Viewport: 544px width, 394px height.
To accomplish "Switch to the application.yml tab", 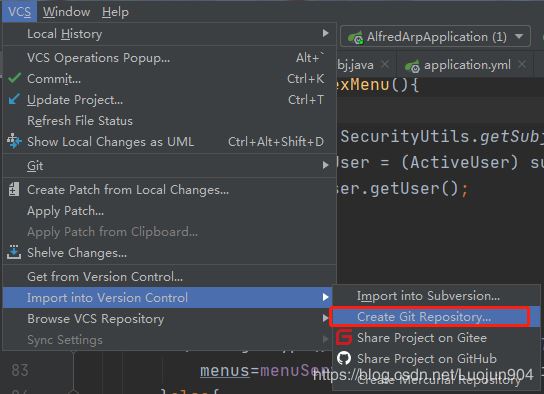I will coord(465,65).
